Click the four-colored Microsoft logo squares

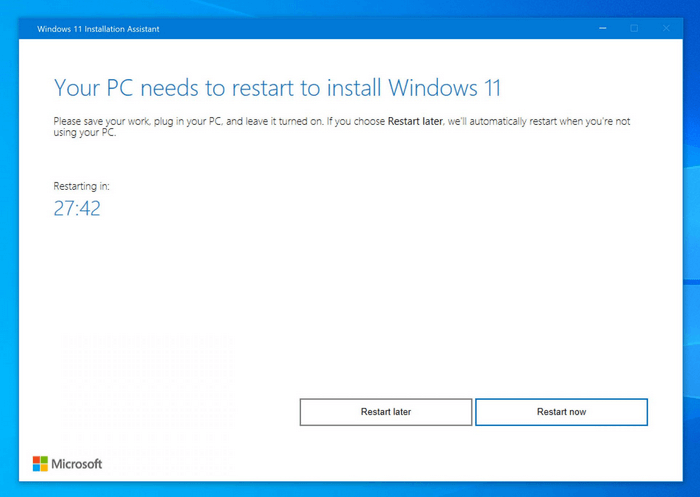coord(40,464)
